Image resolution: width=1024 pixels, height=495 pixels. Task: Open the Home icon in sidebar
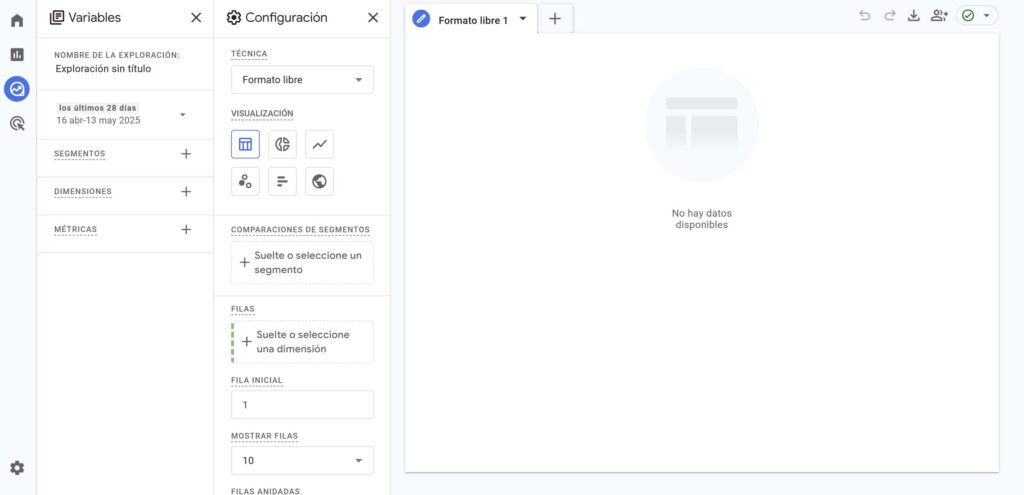(17, 20)
